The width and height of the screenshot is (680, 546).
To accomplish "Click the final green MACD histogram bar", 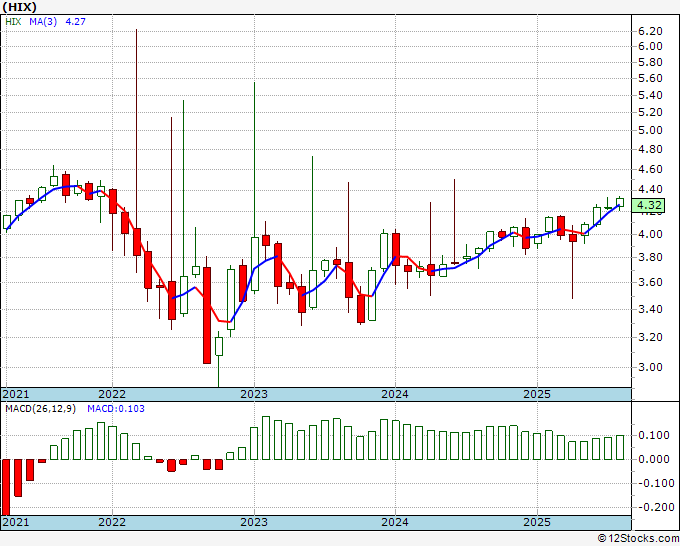I will point(620,448).
